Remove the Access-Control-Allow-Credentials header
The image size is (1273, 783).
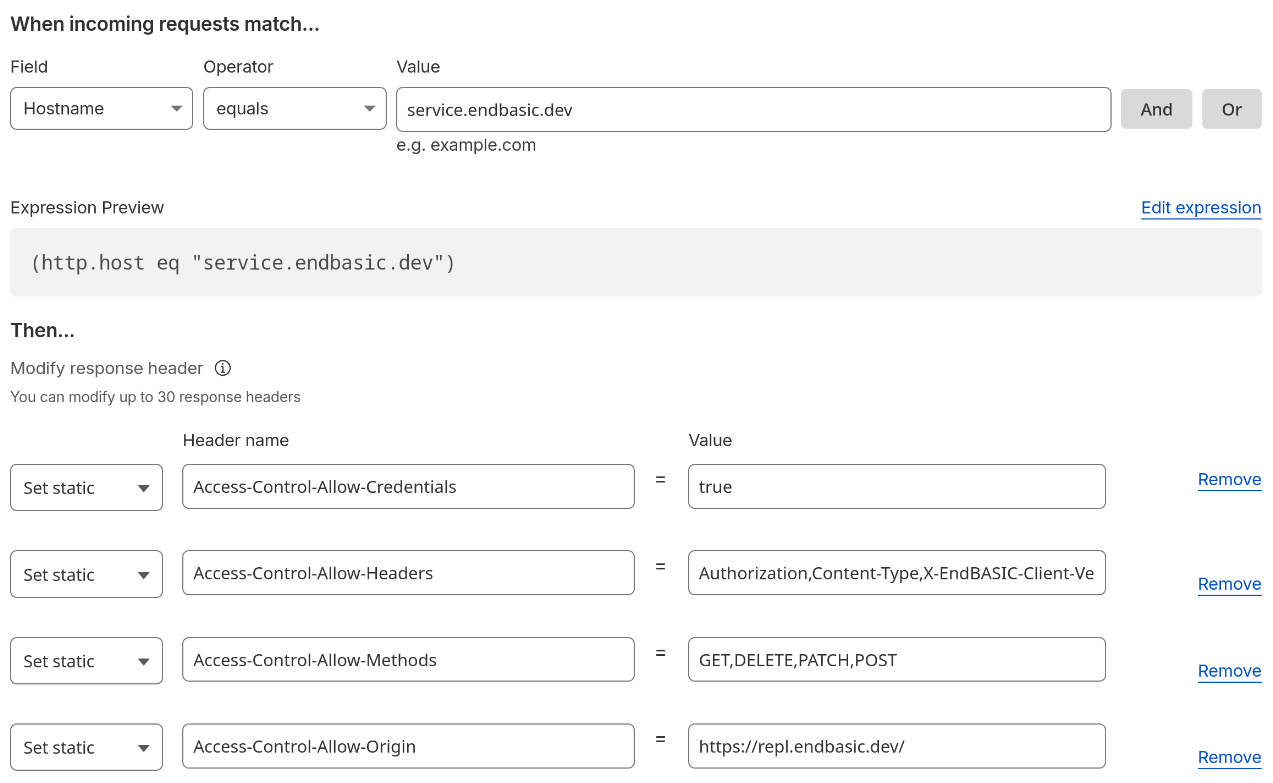point(1229,480)
